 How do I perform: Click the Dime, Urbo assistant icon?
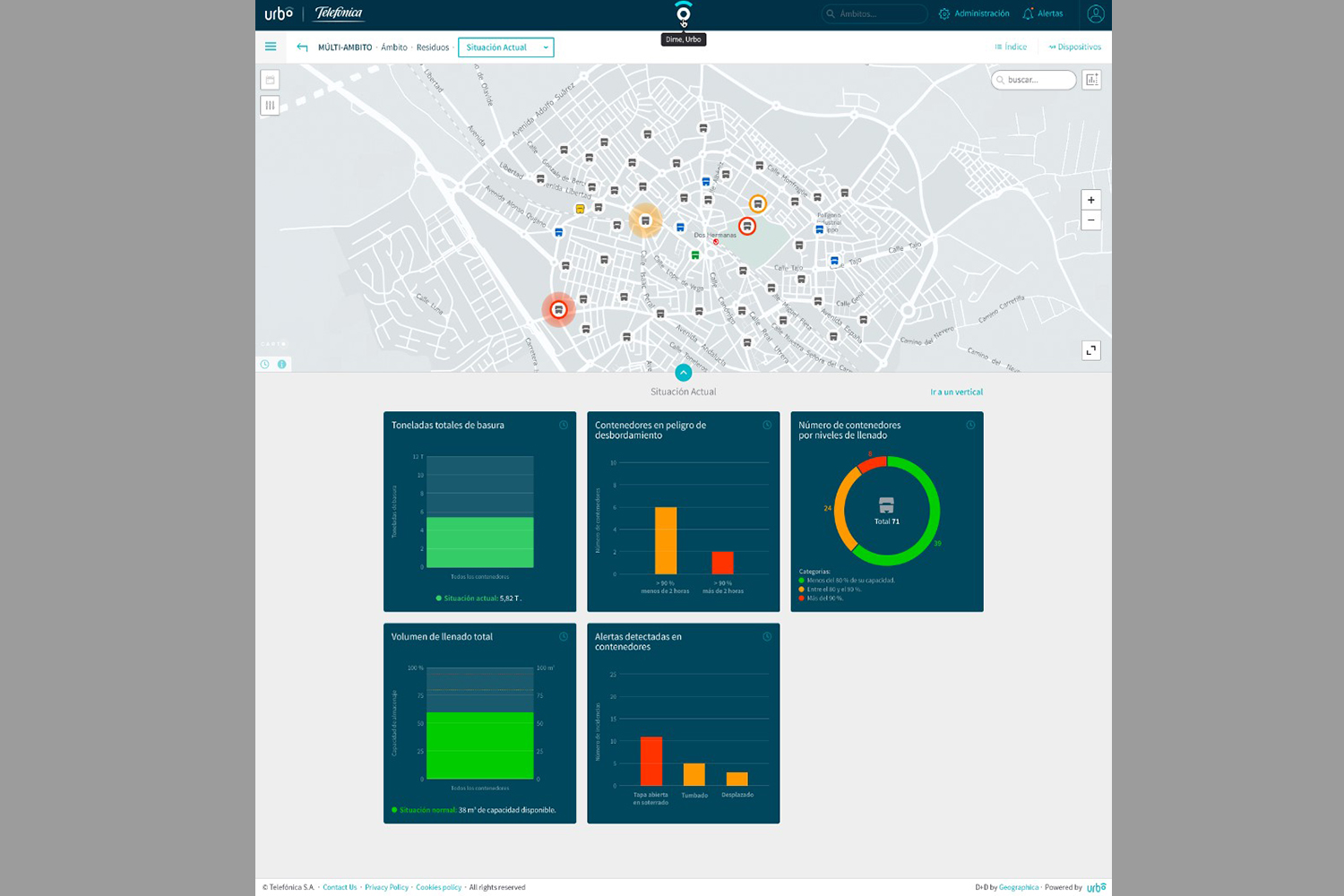pos(684,13)
